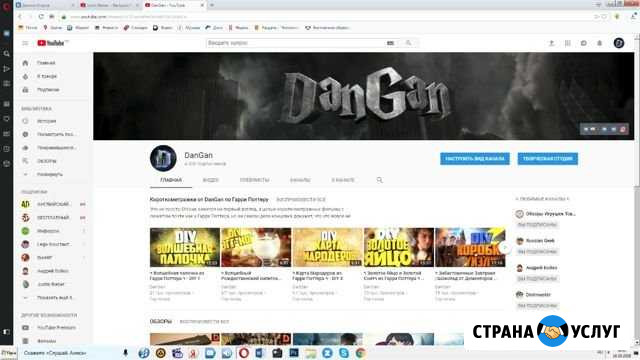
Task: Click ВОСПРОИЗВЕСТИ ВСЕ next to ОБЗОРЫ shelf
Action: (x=204, y=322)
